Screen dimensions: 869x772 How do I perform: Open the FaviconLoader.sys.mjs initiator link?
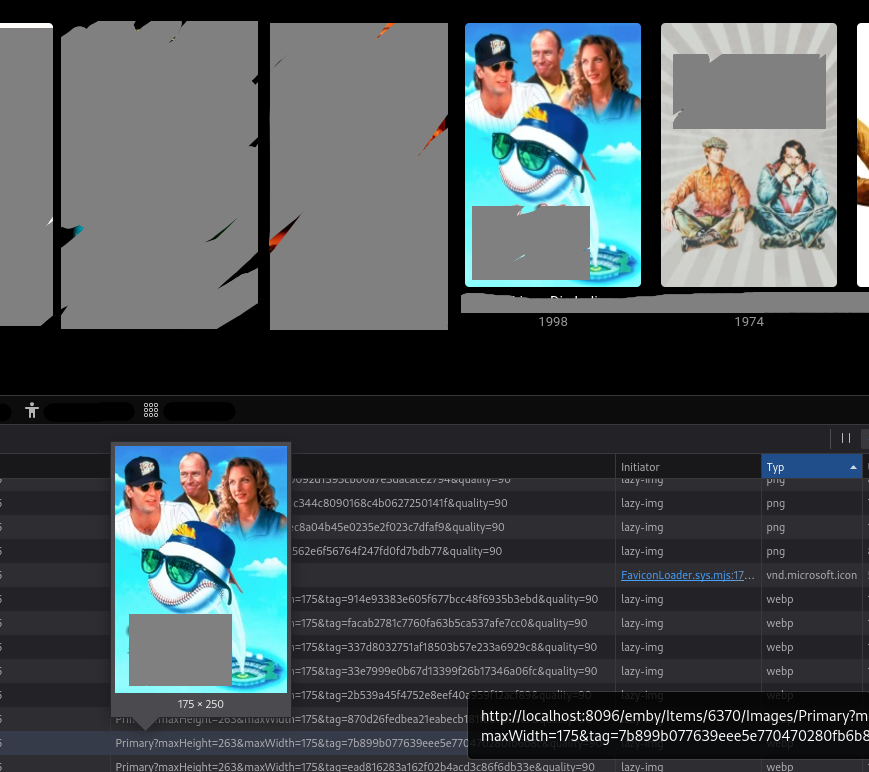(x=687, y=575)
